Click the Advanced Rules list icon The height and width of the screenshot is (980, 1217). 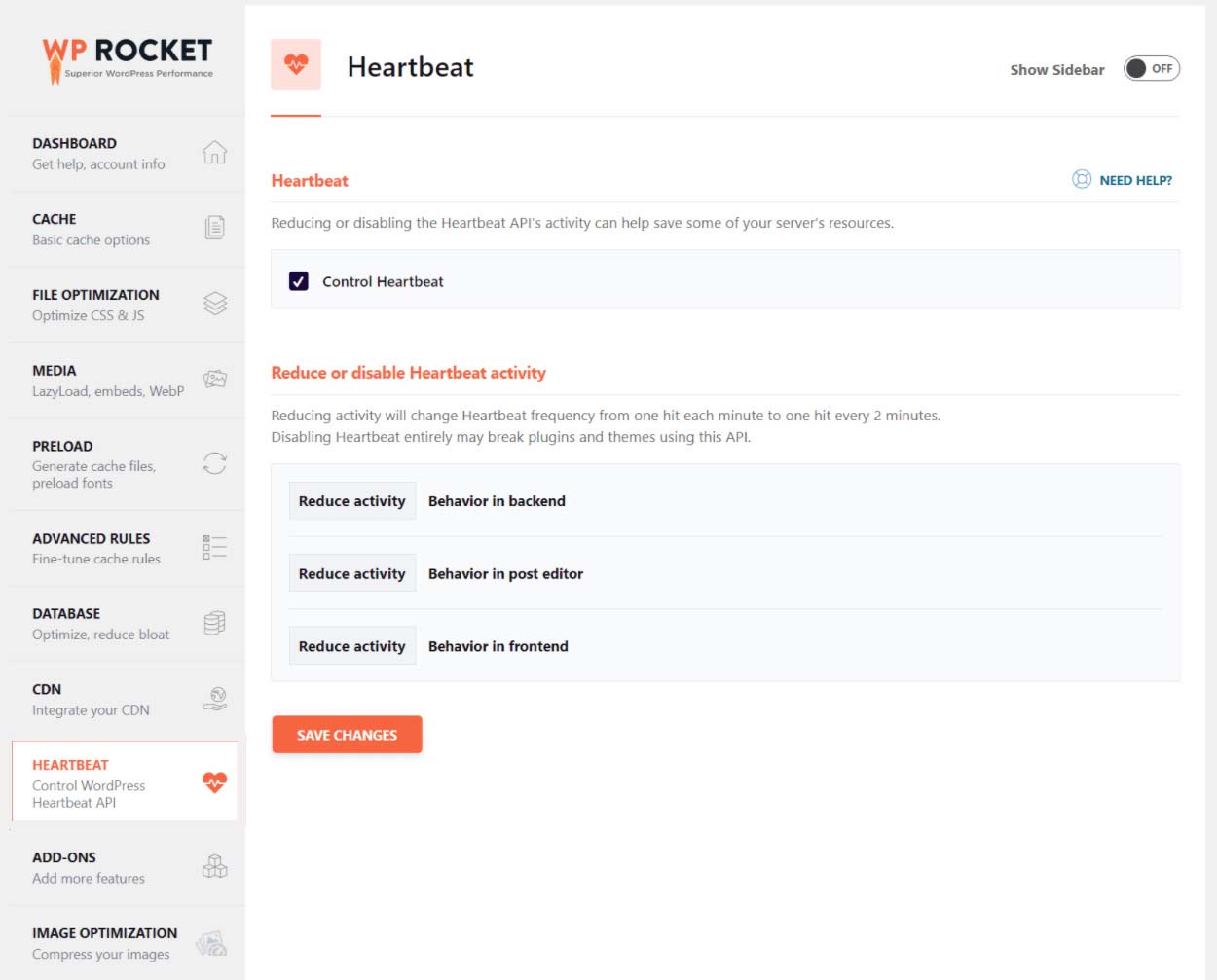pos(214,547)
